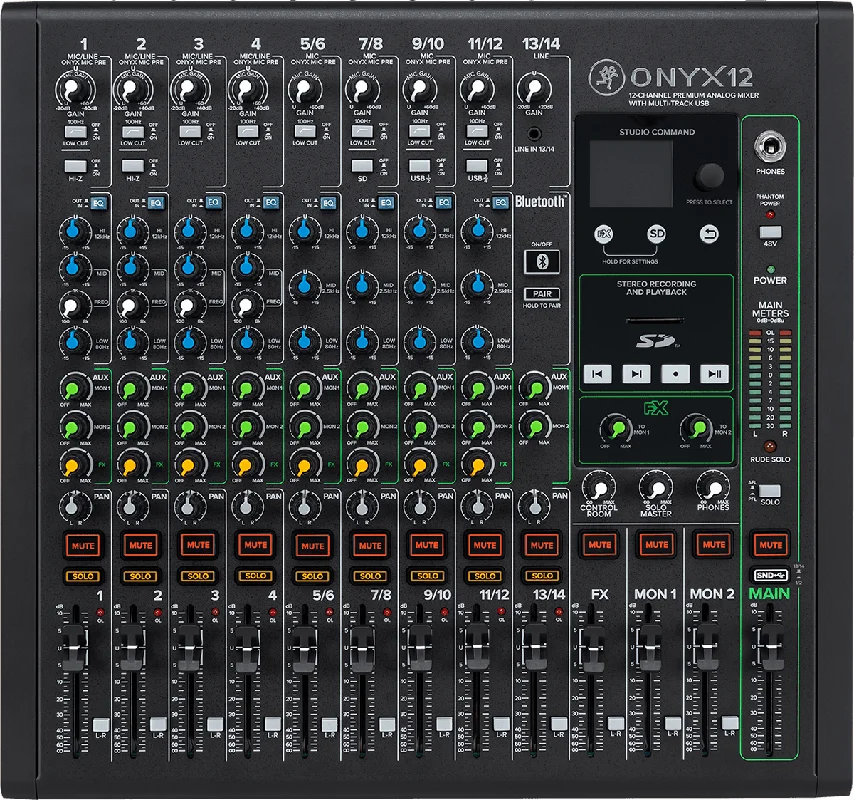This screenshot has height=800, width=854.
Task: Engage the channel 1 HI-Z switch
Action: tap(75, 166)
